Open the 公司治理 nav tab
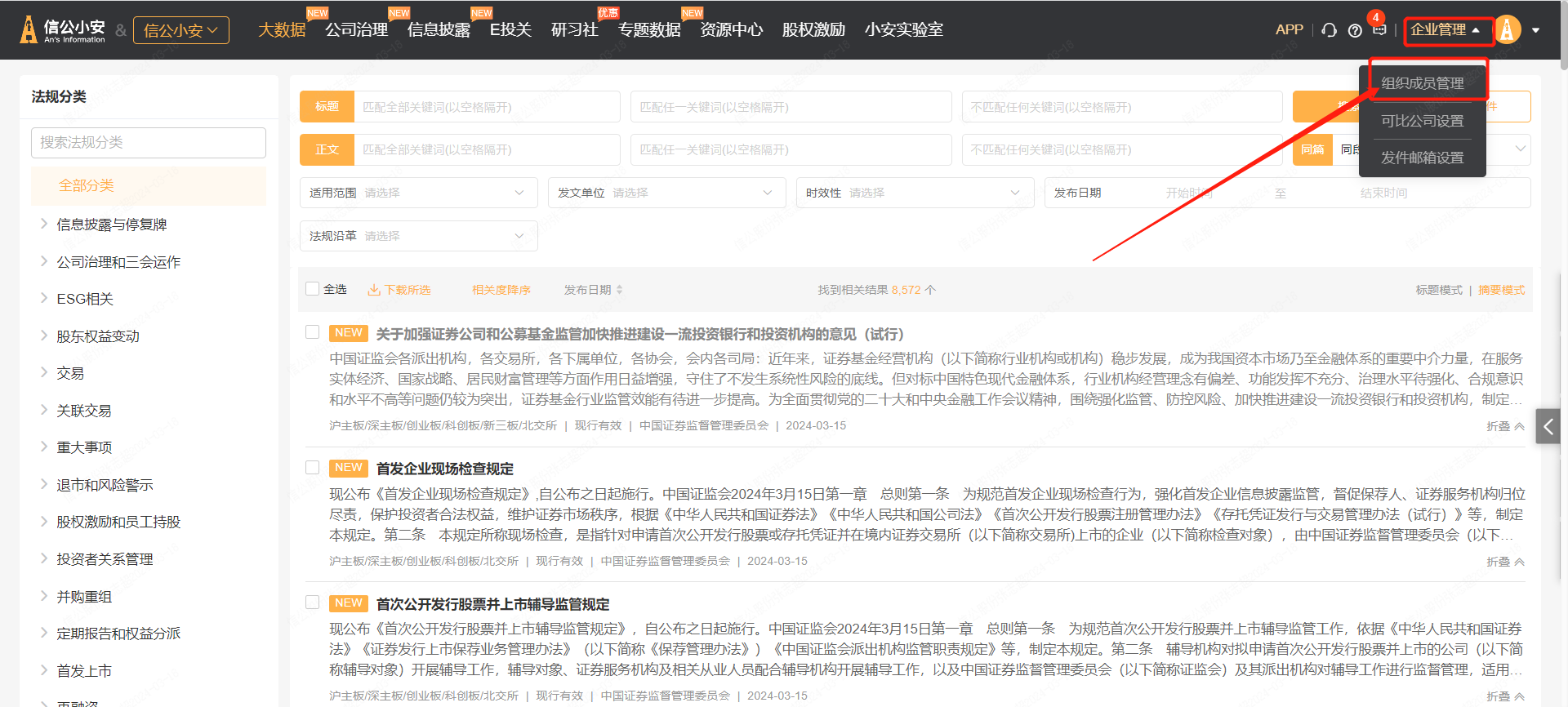 coord(357,30)
